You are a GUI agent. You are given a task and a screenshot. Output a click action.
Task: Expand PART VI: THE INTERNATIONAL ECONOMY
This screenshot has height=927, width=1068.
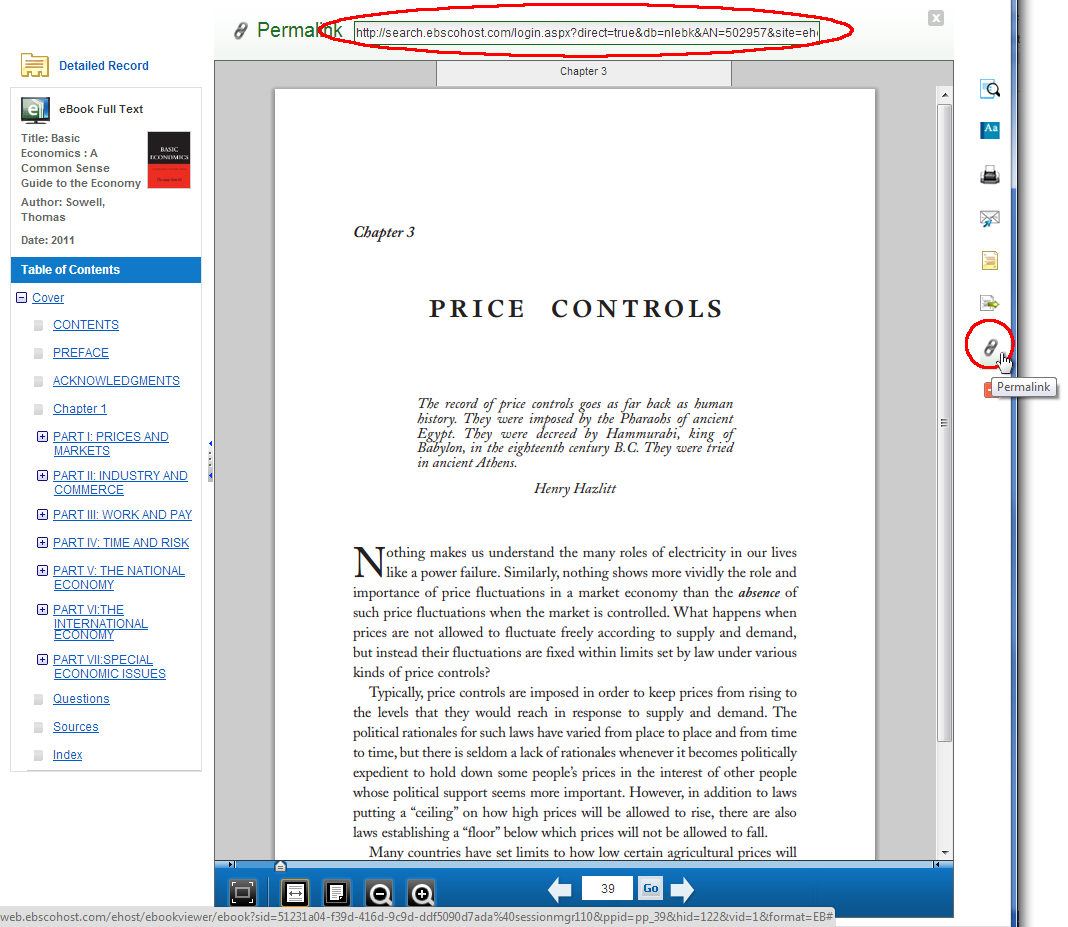(42, 610)
